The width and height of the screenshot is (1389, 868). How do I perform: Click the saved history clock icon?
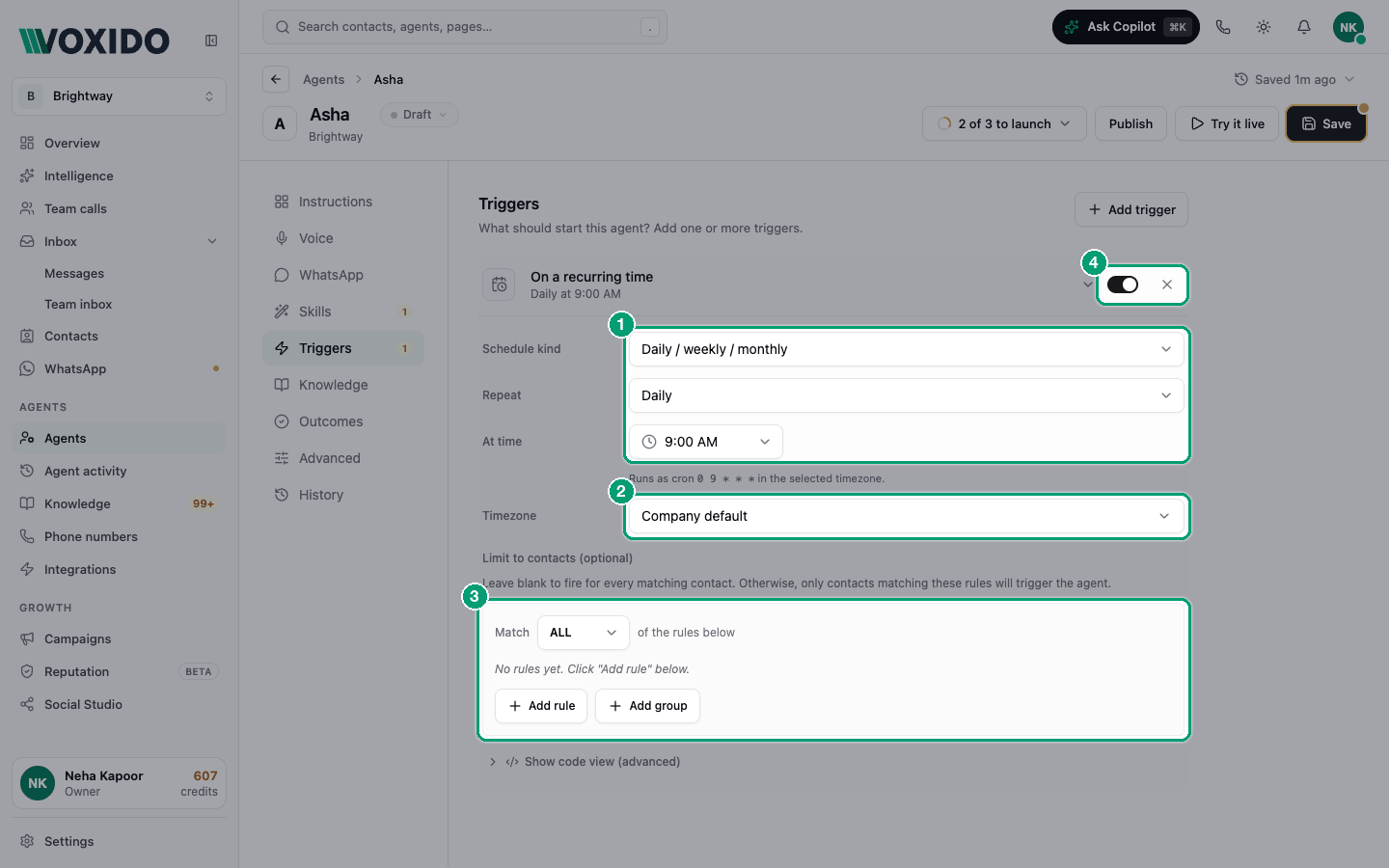(1241, 79)
